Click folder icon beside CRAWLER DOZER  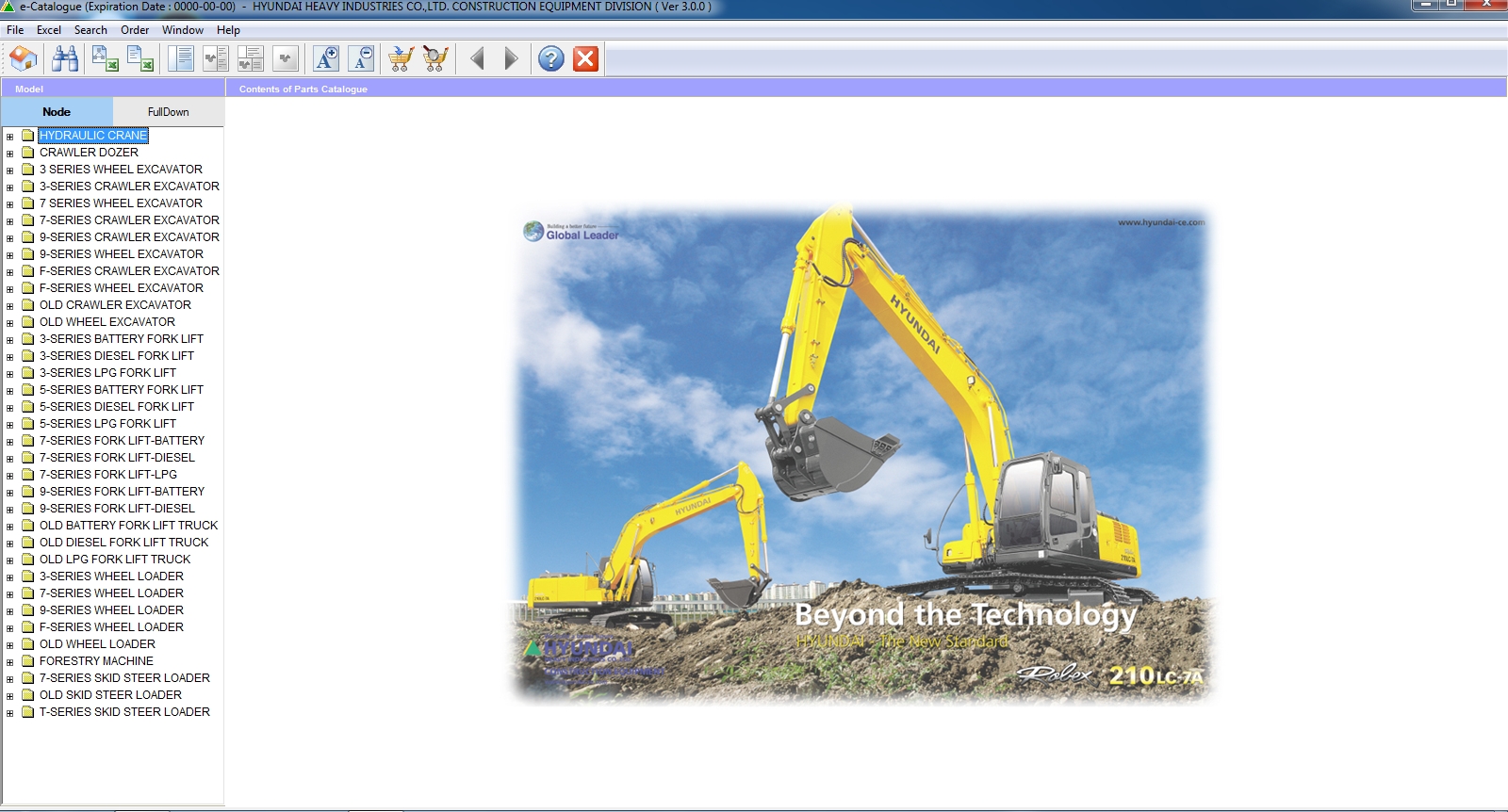[28, 152]
